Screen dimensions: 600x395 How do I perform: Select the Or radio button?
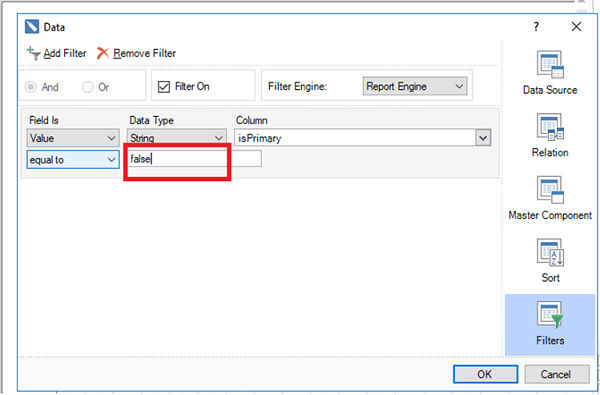[x=88, y=87]
